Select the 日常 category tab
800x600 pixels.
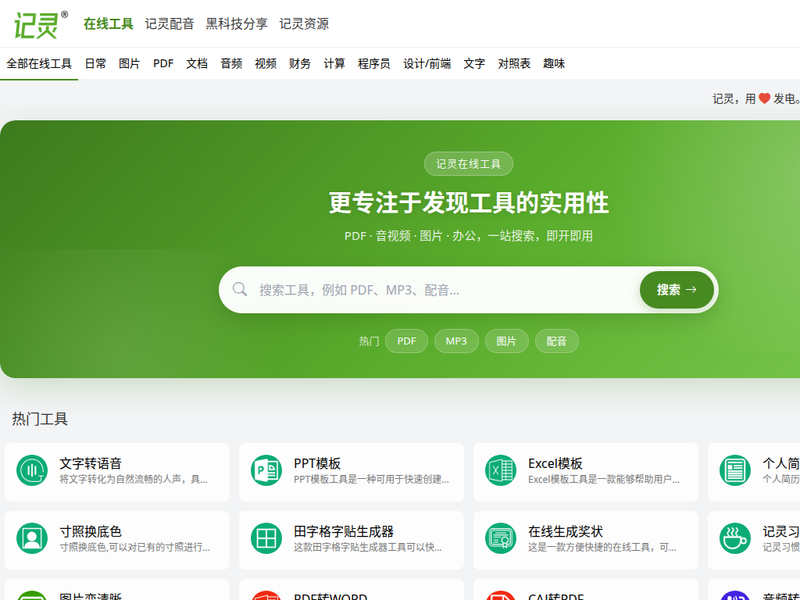click(x=95, y=64)
